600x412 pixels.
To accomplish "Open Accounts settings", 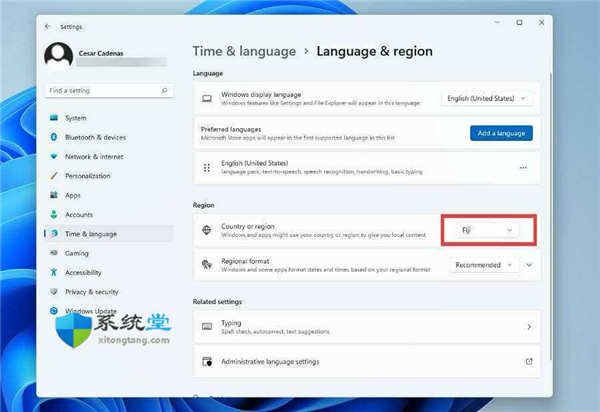I will (109, 214).
